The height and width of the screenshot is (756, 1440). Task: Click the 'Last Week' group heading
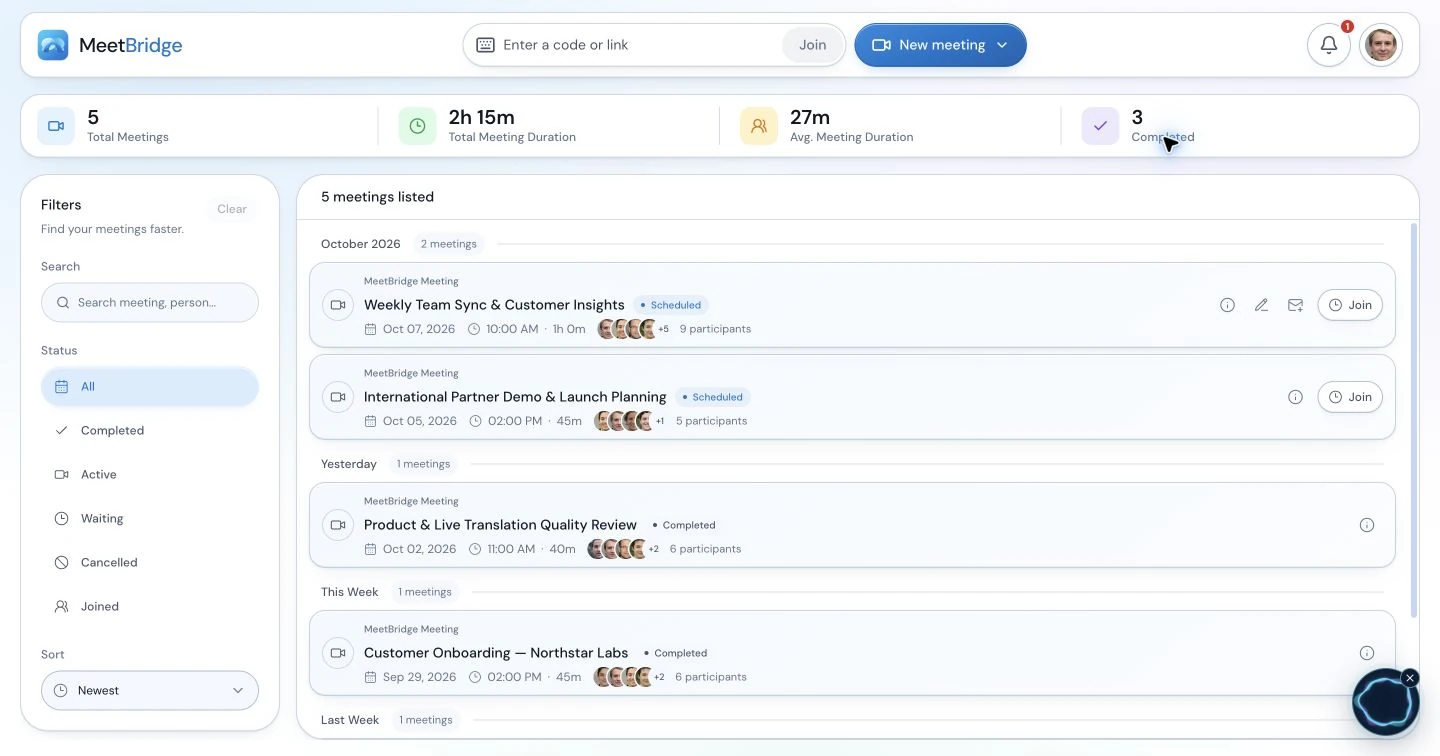tap(350, 720)
